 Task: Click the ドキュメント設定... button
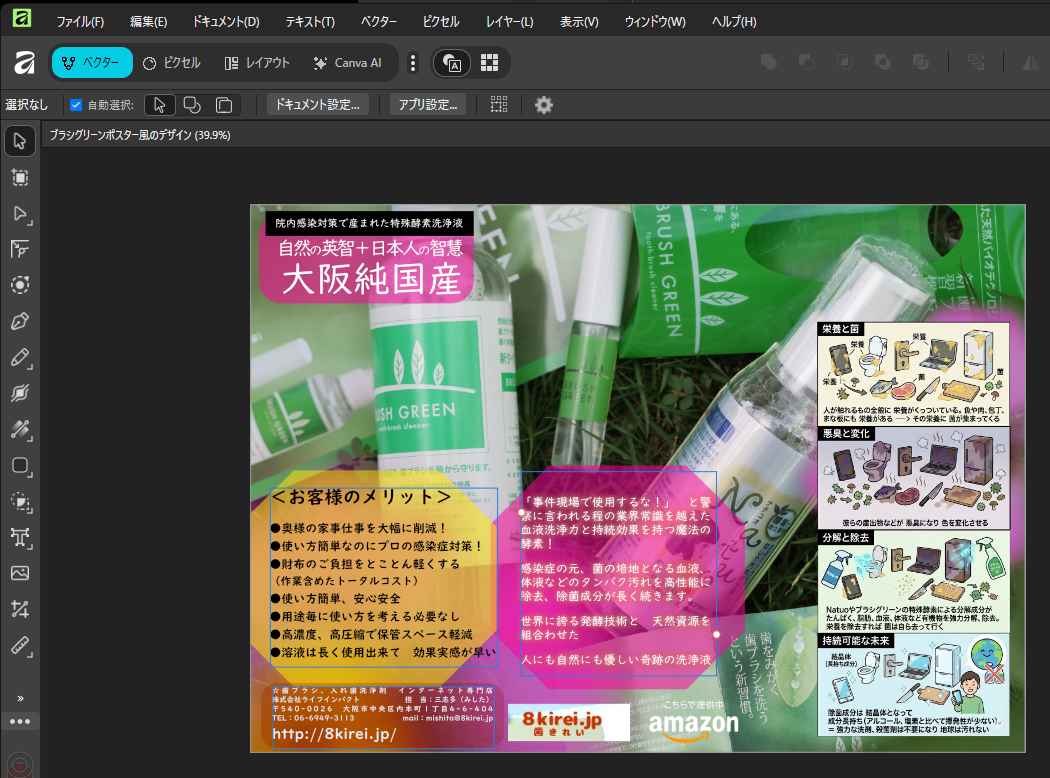click(x=318, y=105)
